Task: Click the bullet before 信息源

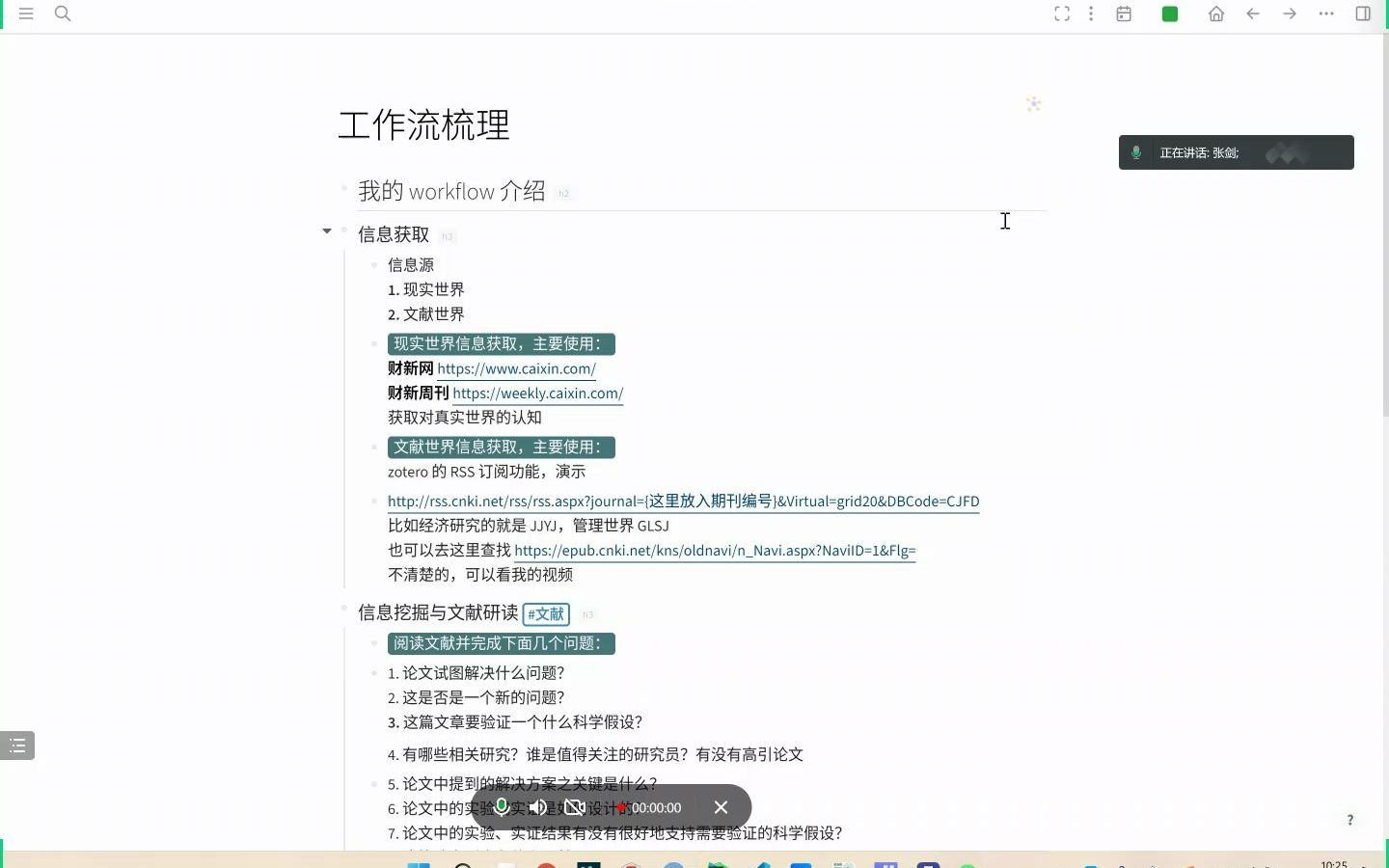Action: 373,264
